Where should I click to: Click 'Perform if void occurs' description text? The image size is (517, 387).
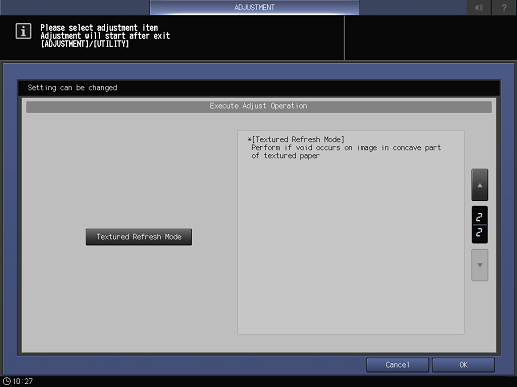[346, 152]
